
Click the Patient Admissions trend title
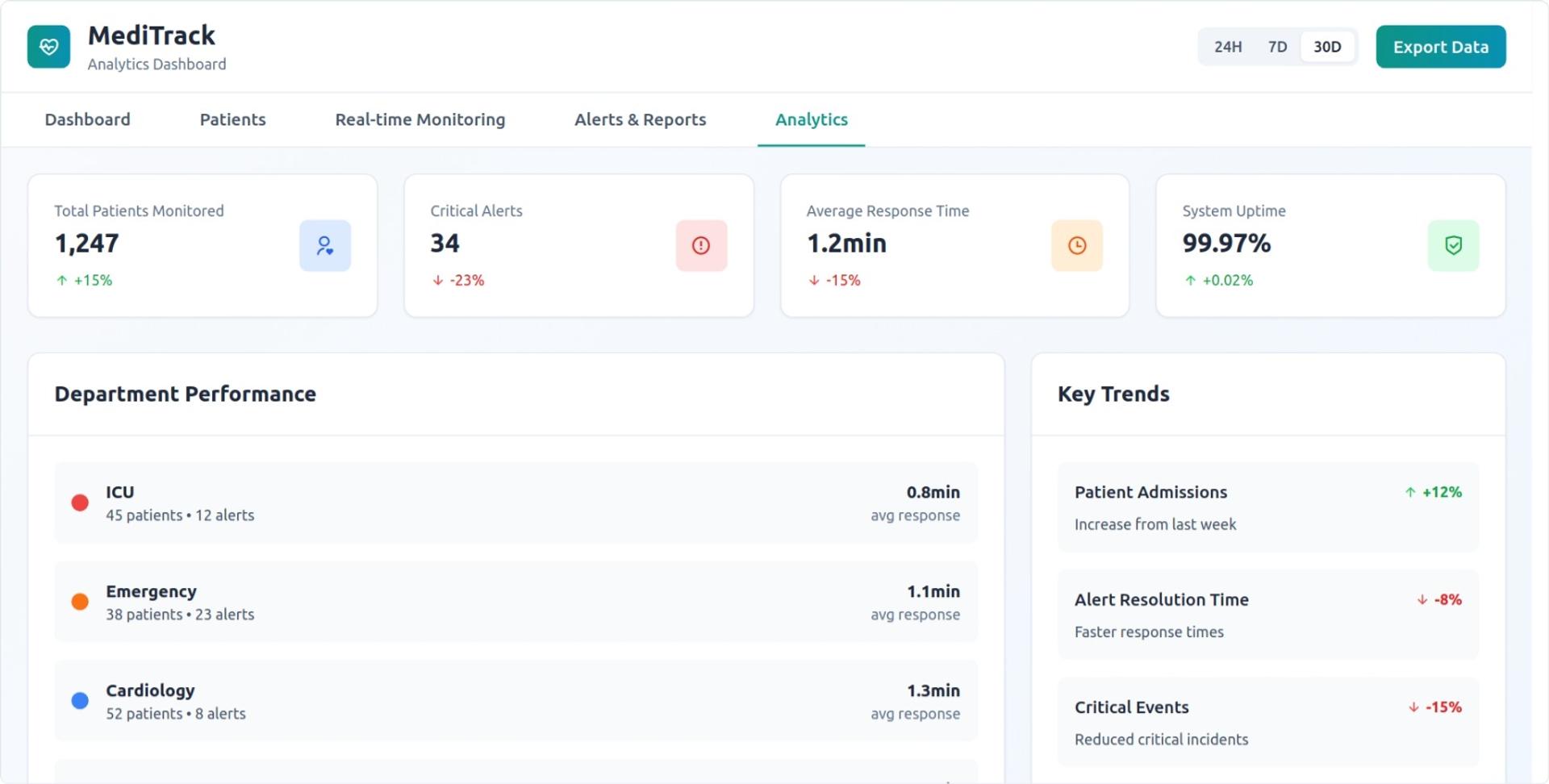(1150, 492)
